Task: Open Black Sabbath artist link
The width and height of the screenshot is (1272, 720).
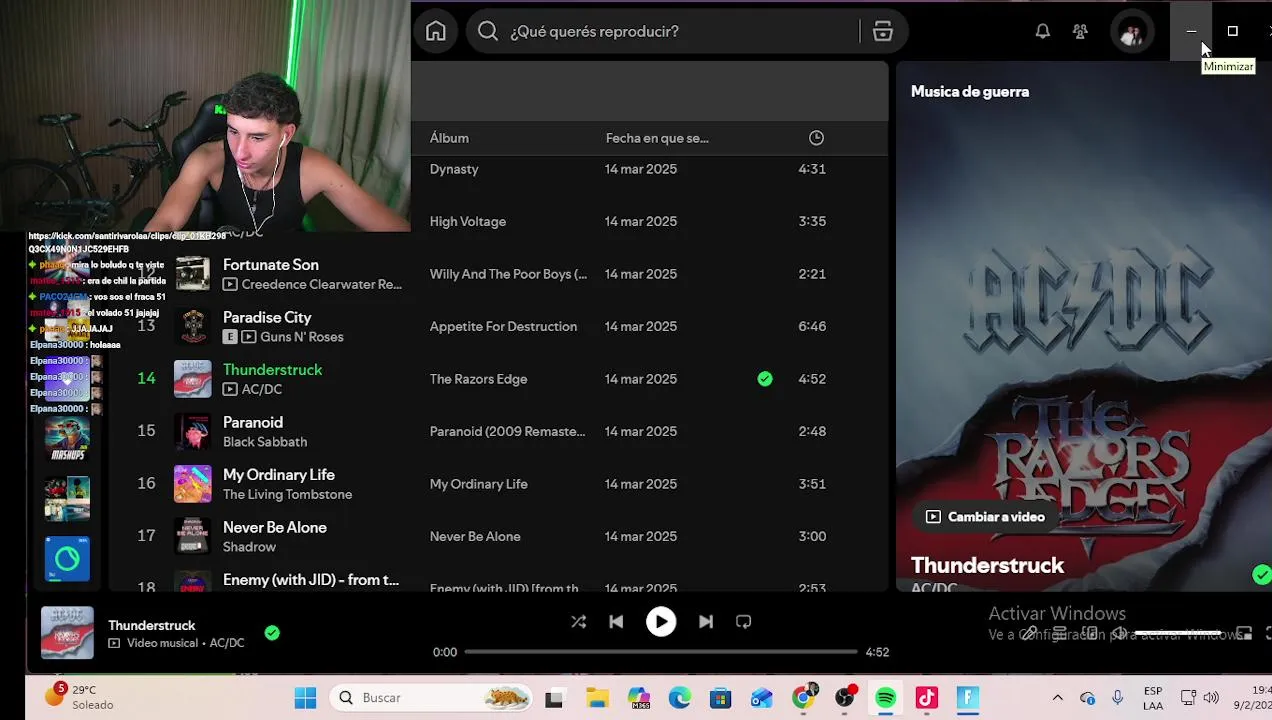Action: click(265, 442)
